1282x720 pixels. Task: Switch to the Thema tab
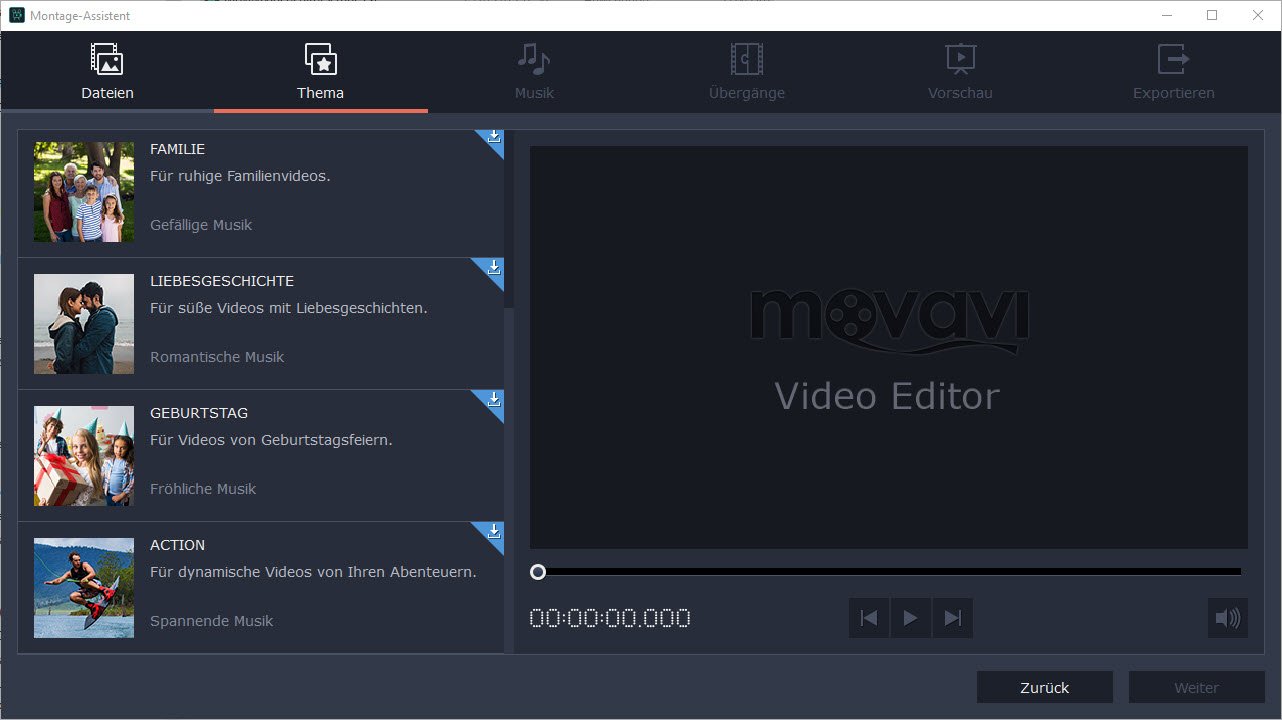[x=320, y=71]
